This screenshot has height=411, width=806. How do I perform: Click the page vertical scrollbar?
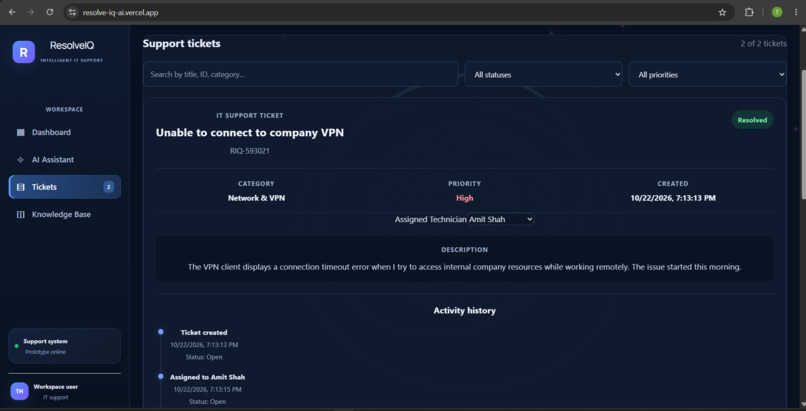802,134
